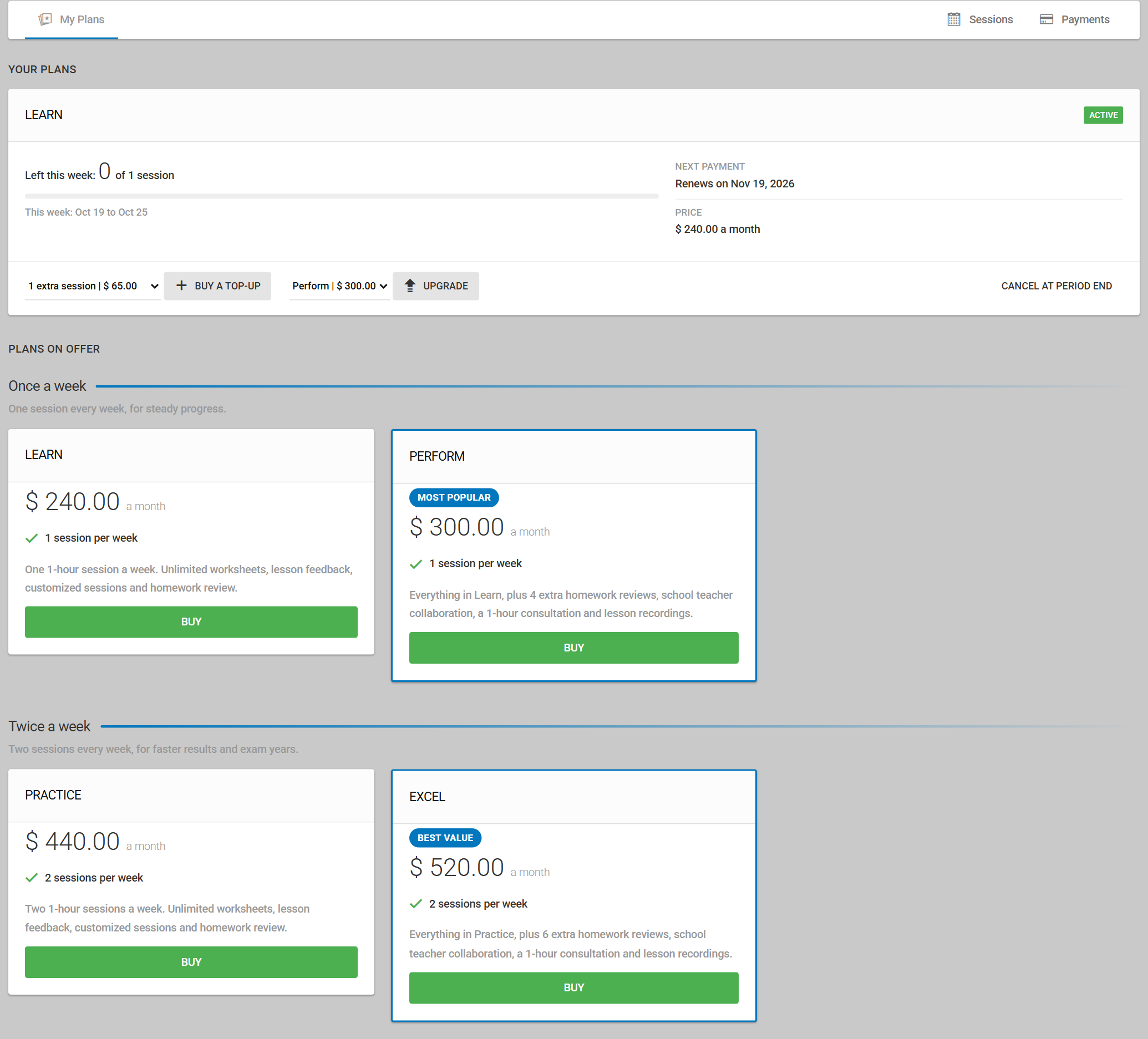The height and width of the screenshot is (1039, 1148).
Task: Open the extra session top-up dropdown
Action: [93, 286]
